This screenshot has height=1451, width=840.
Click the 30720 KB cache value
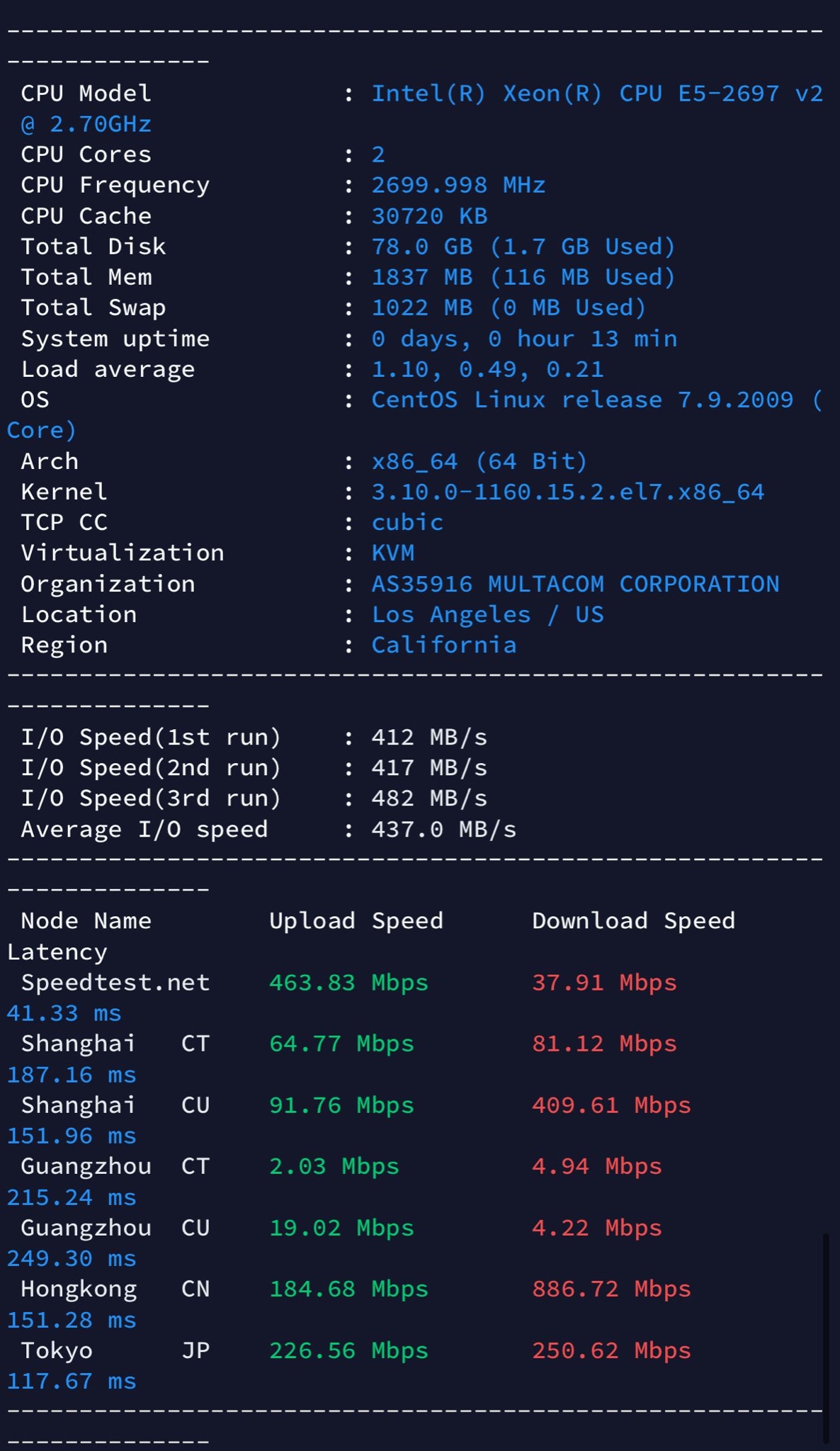(x=429, y=216)
